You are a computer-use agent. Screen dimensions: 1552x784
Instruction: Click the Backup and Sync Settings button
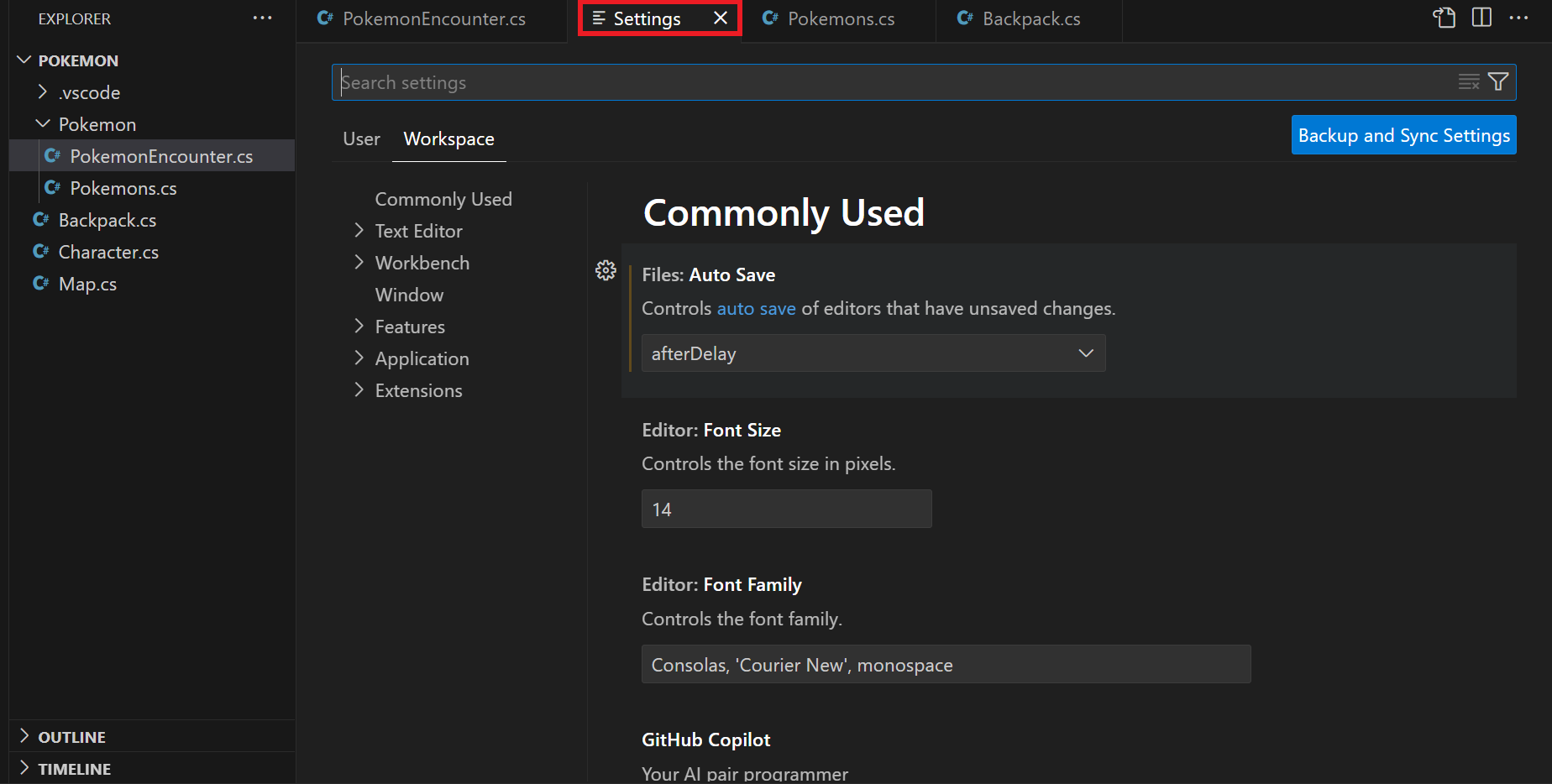click(x=1403, y=134)
